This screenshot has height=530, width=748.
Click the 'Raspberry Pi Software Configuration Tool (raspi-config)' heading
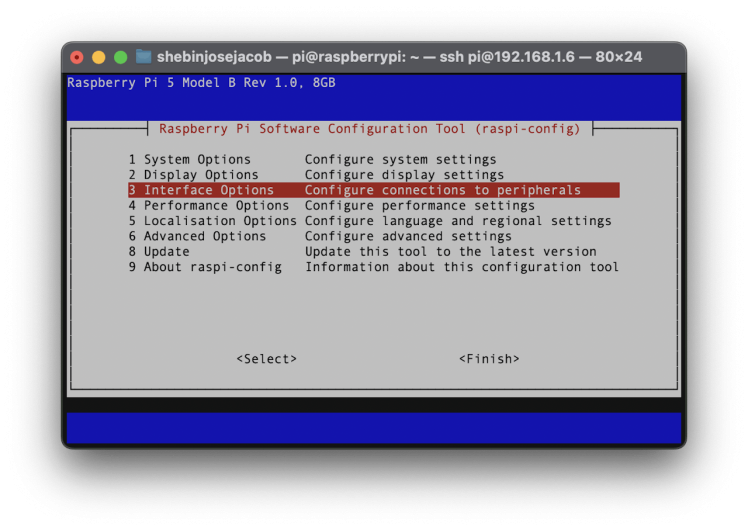point(370,129)
